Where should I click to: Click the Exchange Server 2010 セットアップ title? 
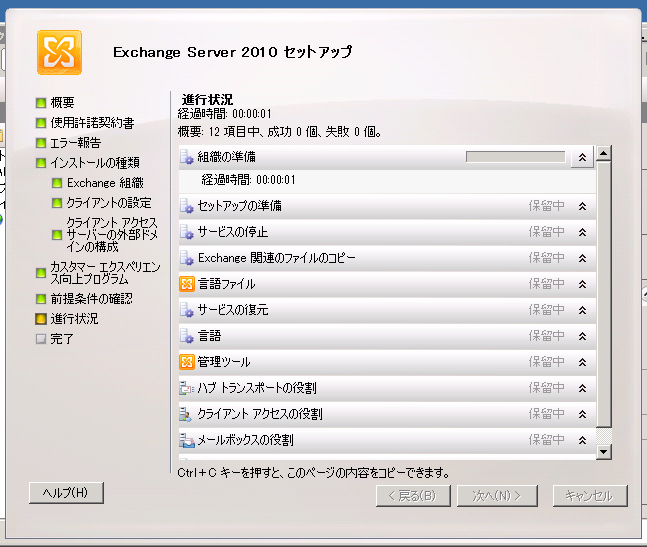(x=233, y=52)
